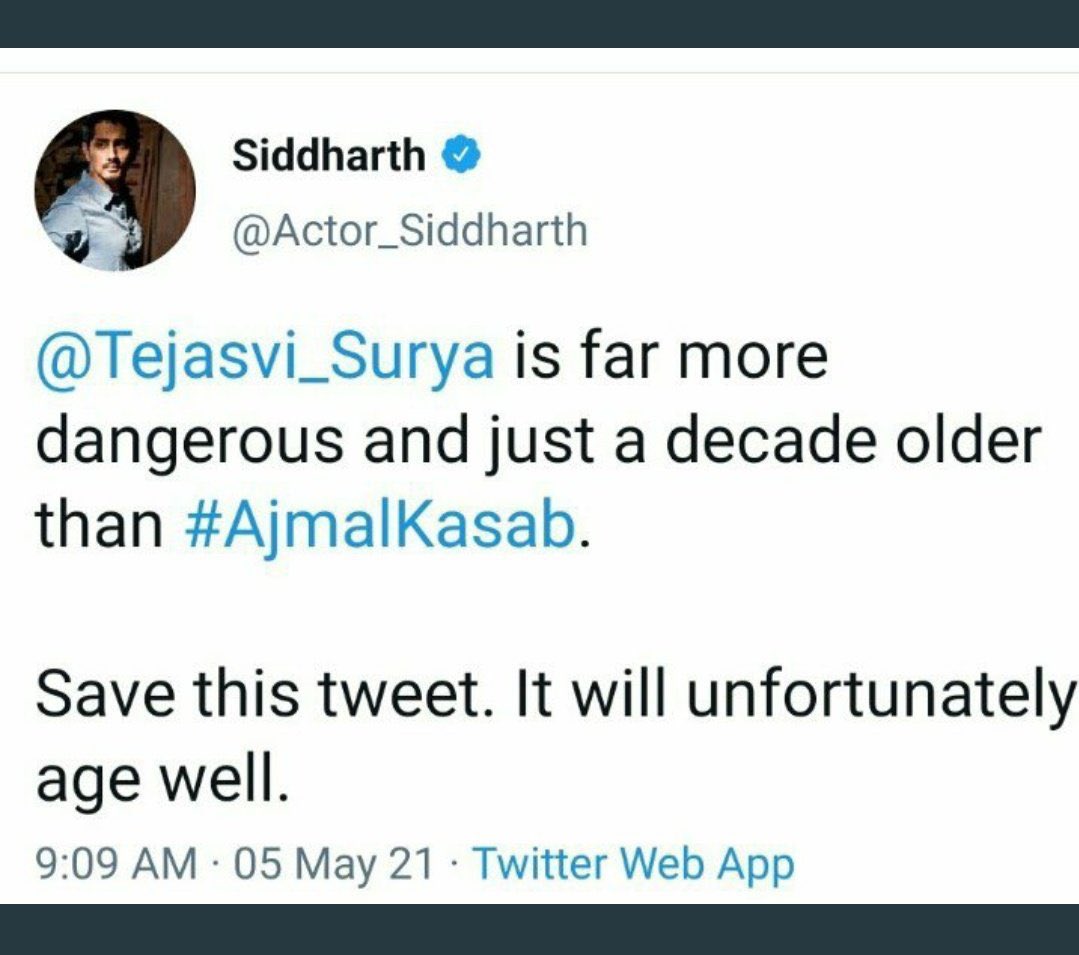
Task: Select the 05 May 21 date
Action: click(x=335, y=864)
